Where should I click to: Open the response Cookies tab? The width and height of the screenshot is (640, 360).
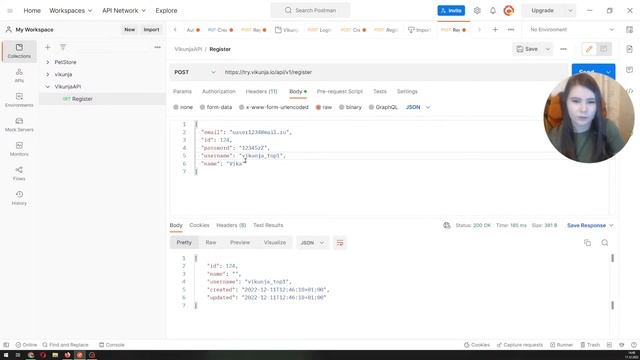click(x=199, y=225)
